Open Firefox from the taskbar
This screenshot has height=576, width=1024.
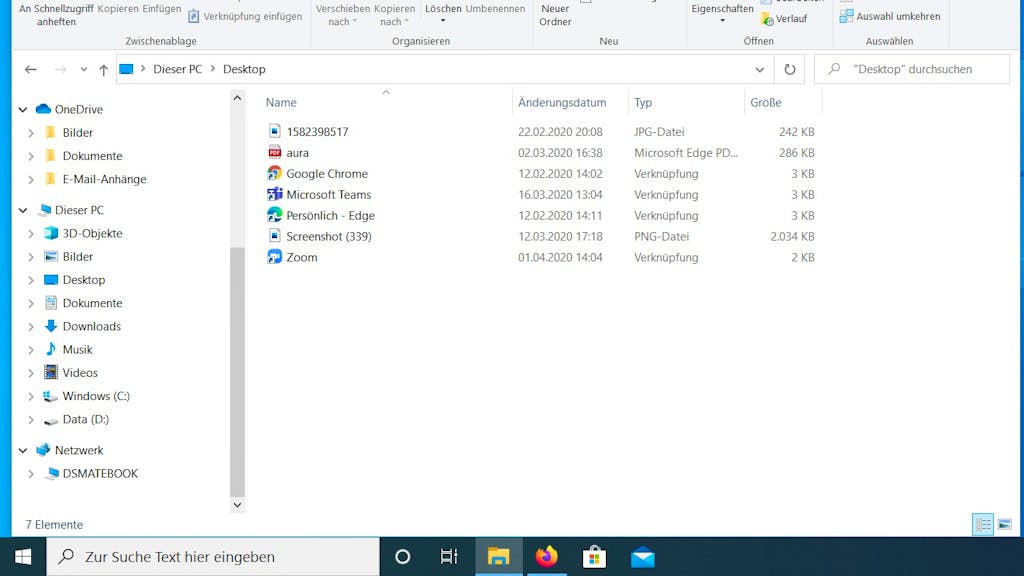tap(547, 556)
